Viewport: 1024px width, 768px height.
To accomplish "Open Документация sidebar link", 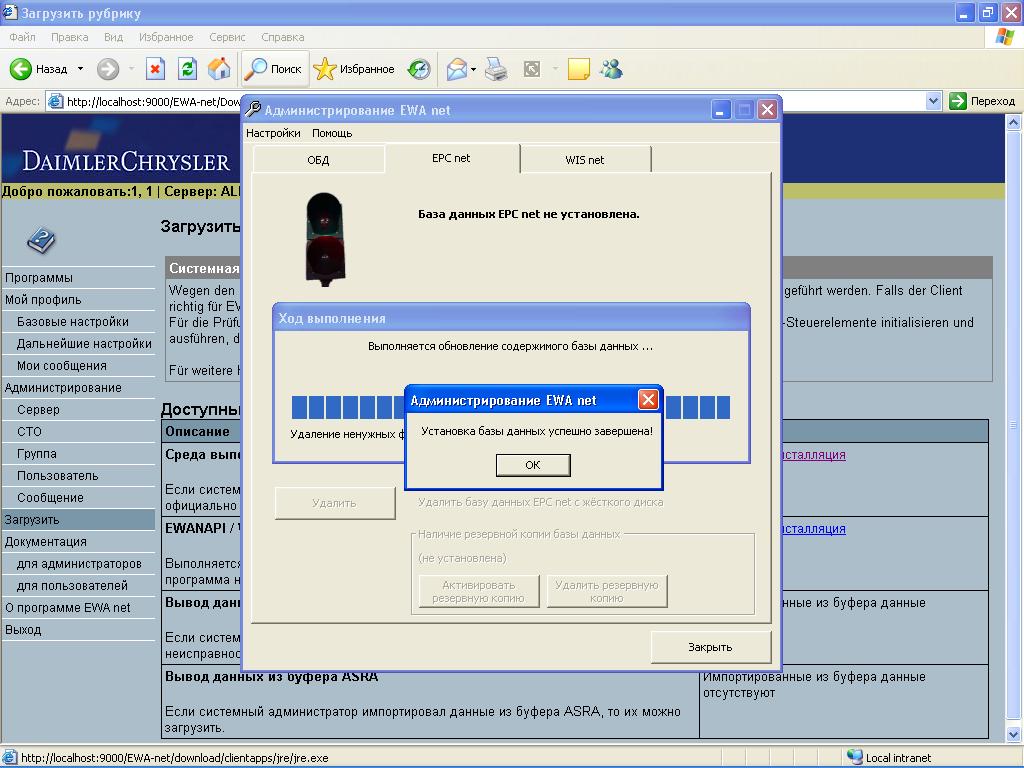I will coord(46,542).
